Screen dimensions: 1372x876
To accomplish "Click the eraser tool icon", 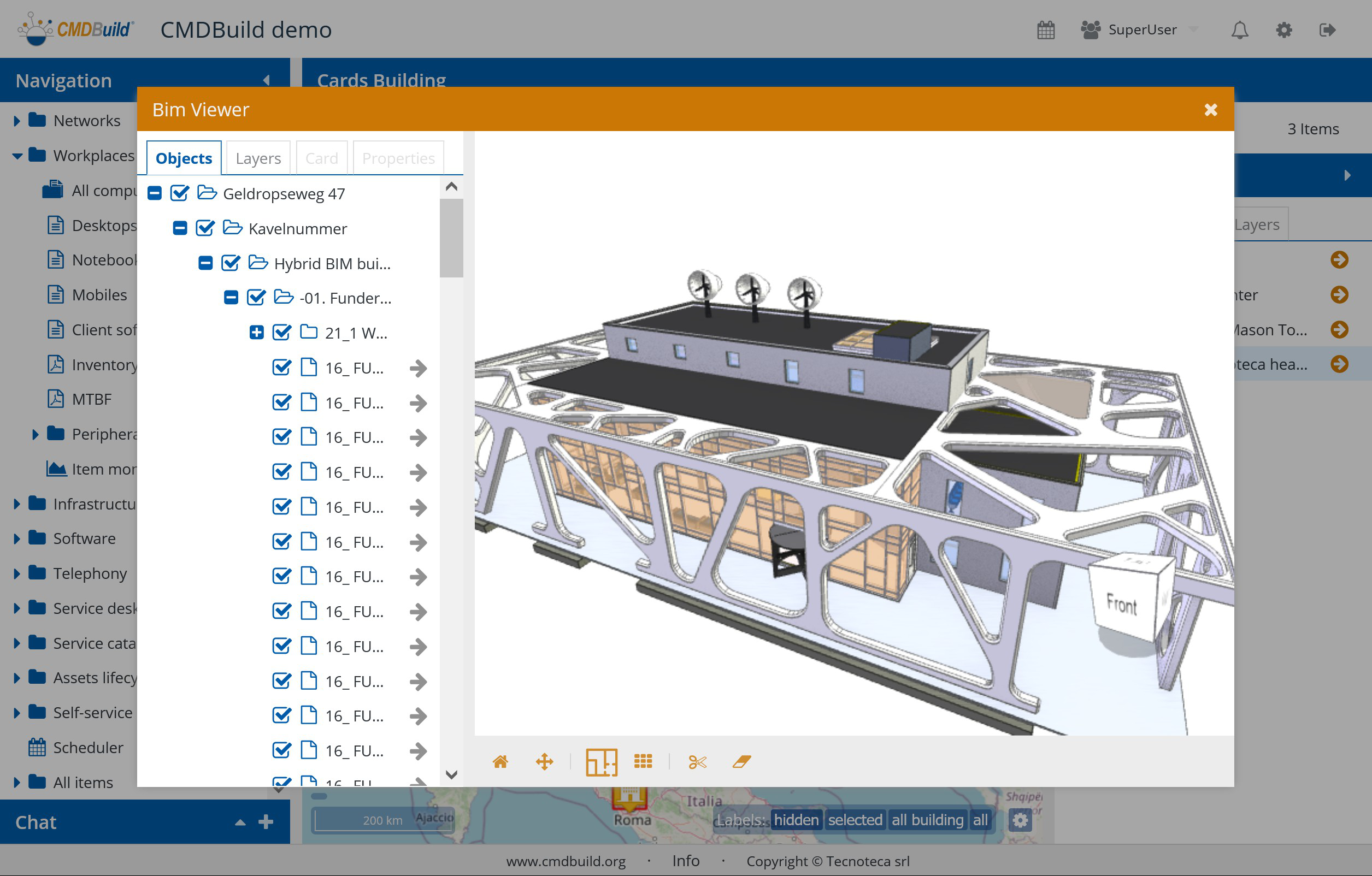I will 741,761.
